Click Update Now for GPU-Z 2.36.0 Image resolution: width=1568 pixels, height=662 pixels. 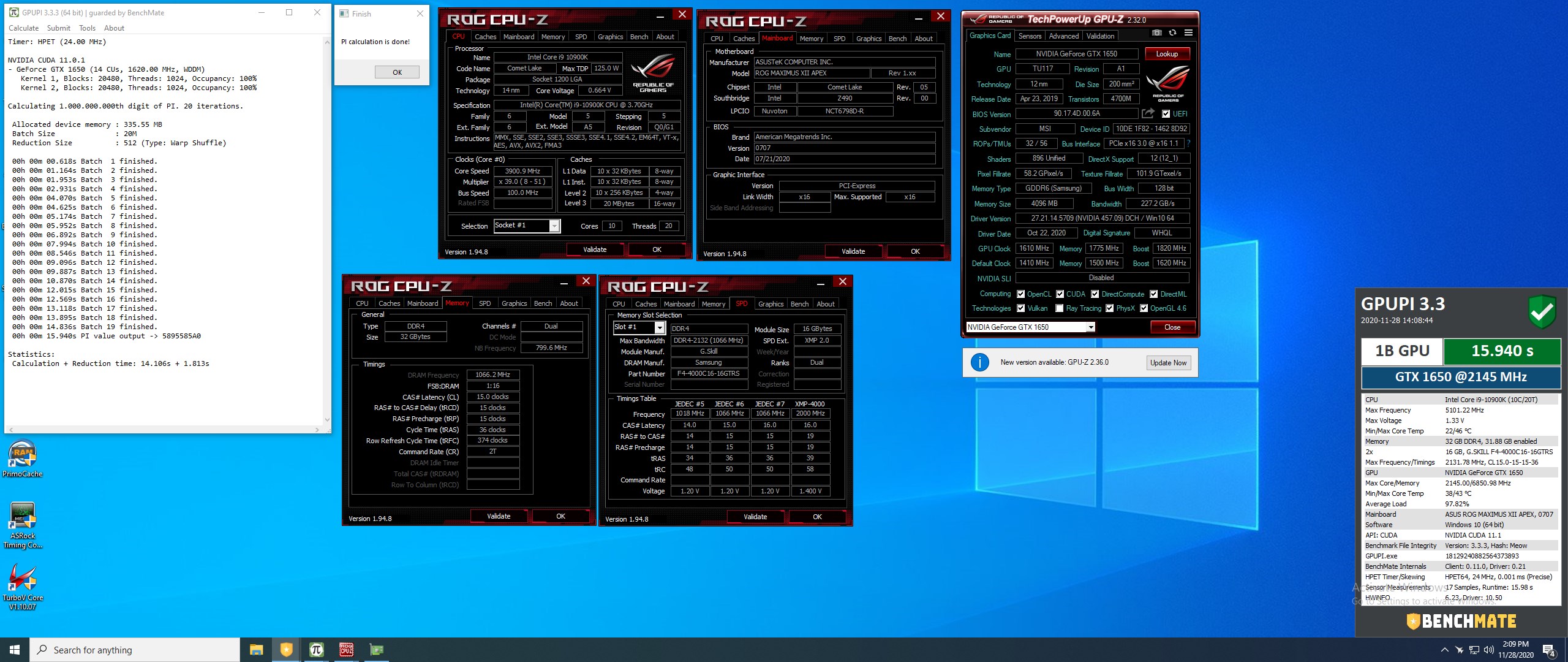coord(1168,362)
